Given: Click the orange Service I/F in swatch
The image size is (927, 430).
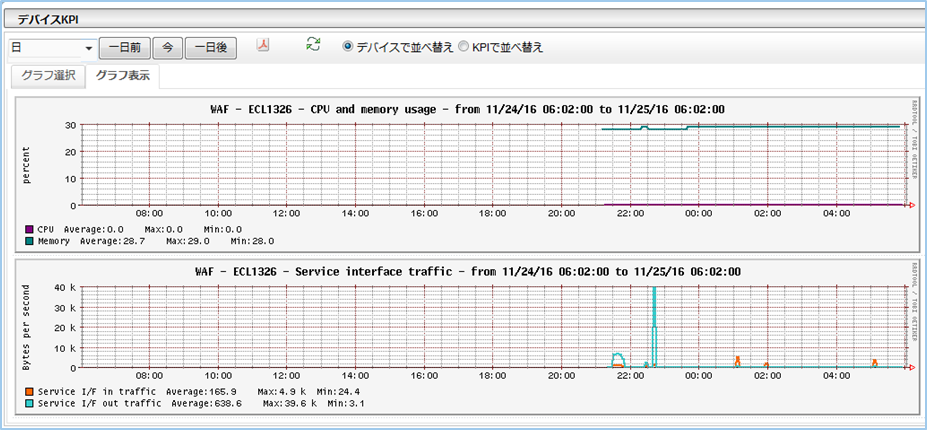Looking at the screenshot, I should [x=29, y=392].
